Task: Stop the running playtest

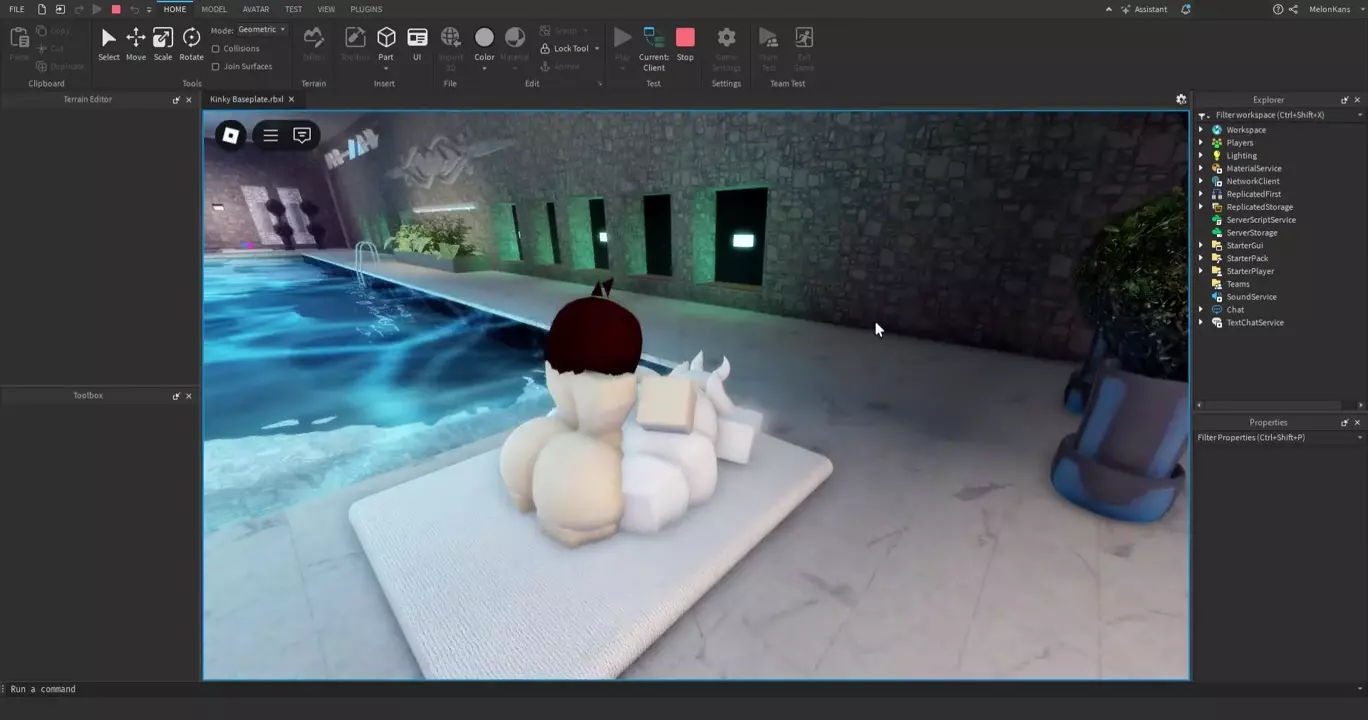Action: click(x=685, y=44)
